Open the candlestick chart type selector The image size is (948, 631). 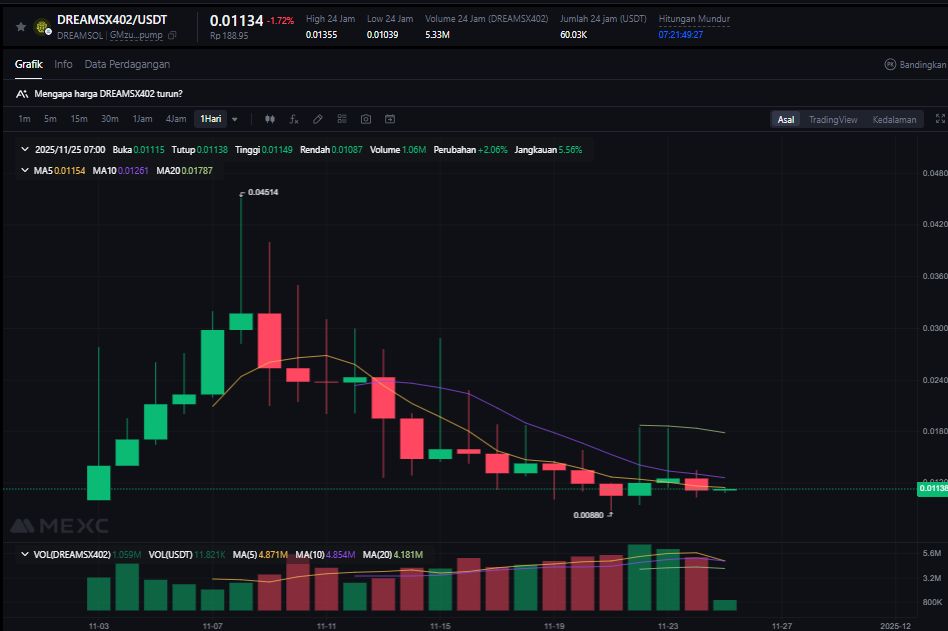(x=270, y=119)
